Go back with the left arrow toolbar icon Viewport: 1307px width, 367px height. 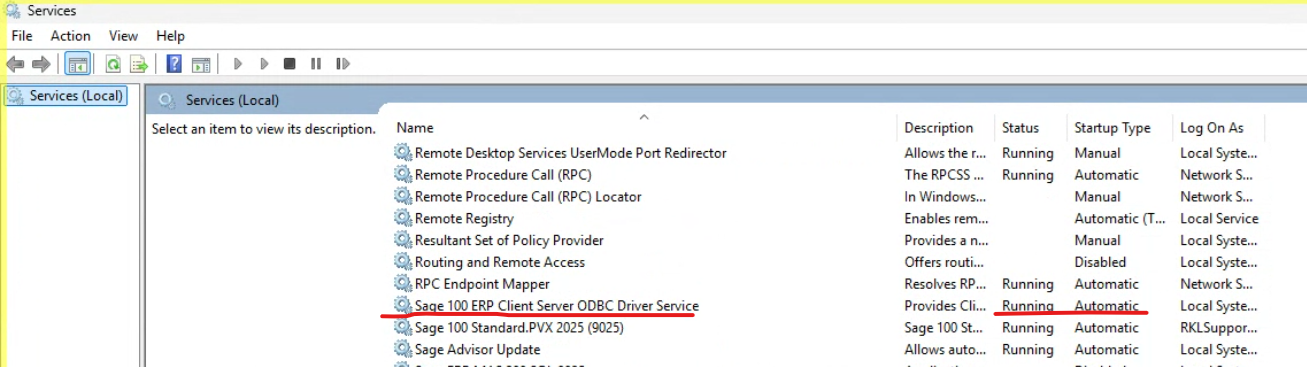15,64
